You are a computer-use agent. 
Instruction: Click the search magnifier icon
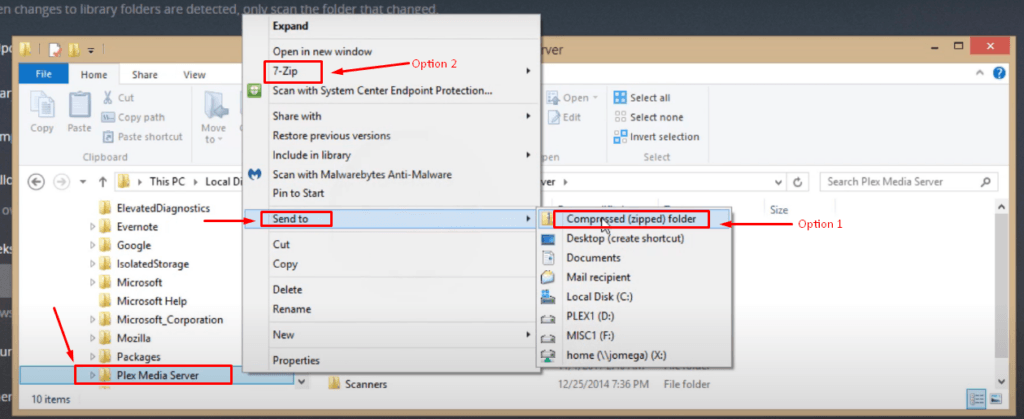pos(985,182)
